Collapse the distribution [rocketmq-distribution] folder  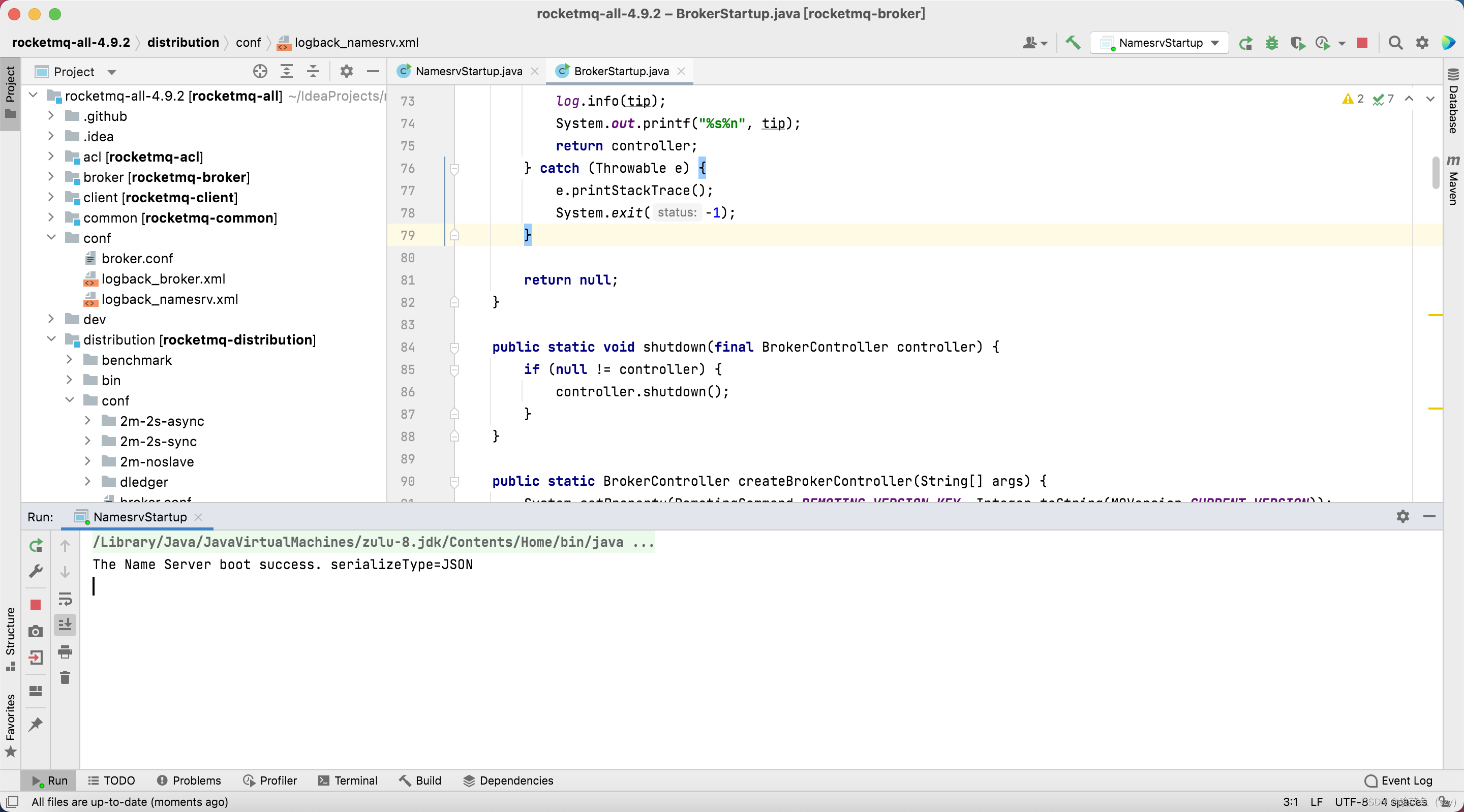51,340
